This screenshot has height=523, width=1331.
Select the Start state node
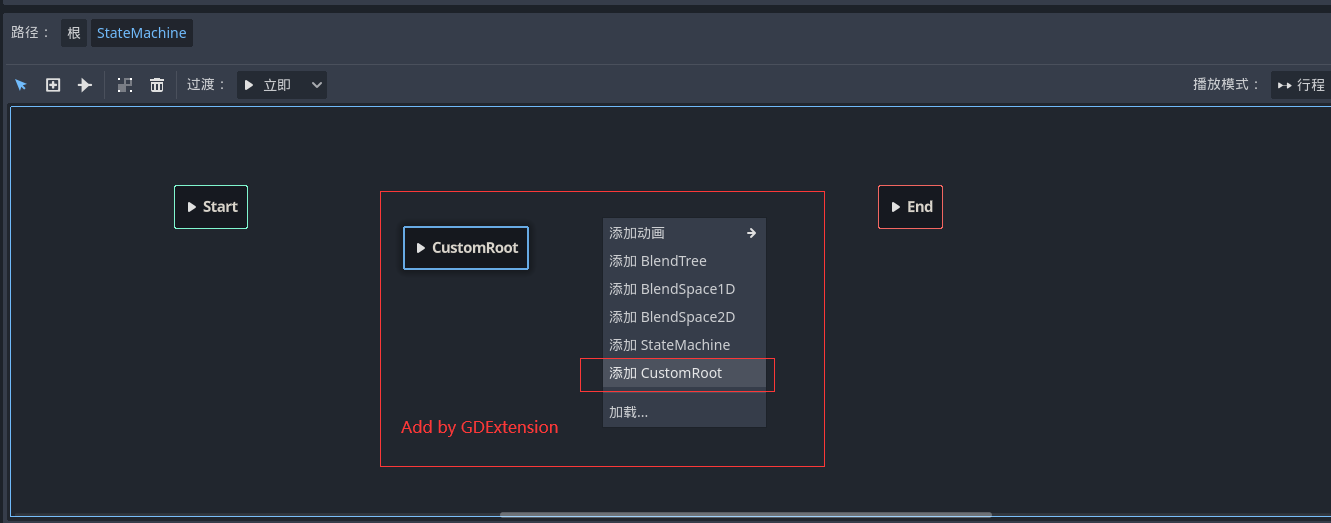pyautogui.click(x=211, y=207)
